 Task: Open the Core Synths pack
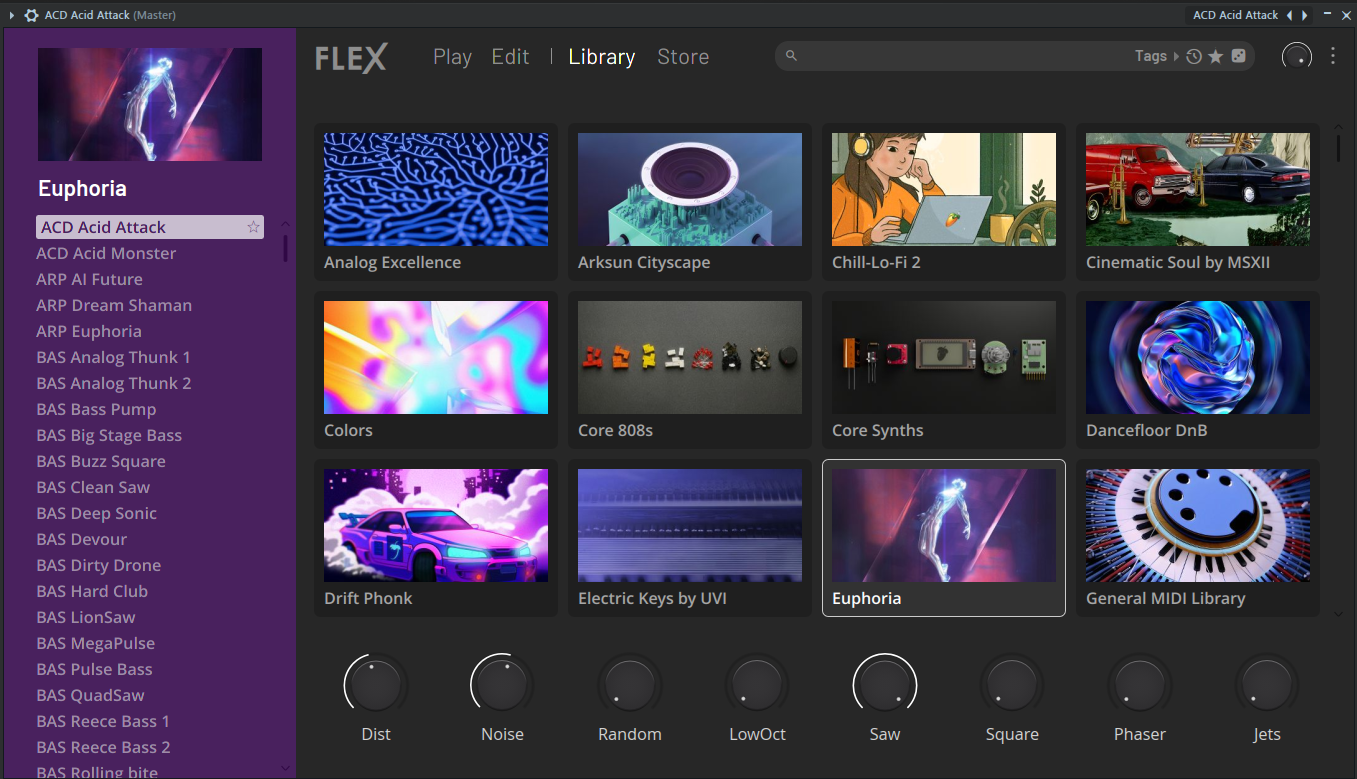pos(944,370)
